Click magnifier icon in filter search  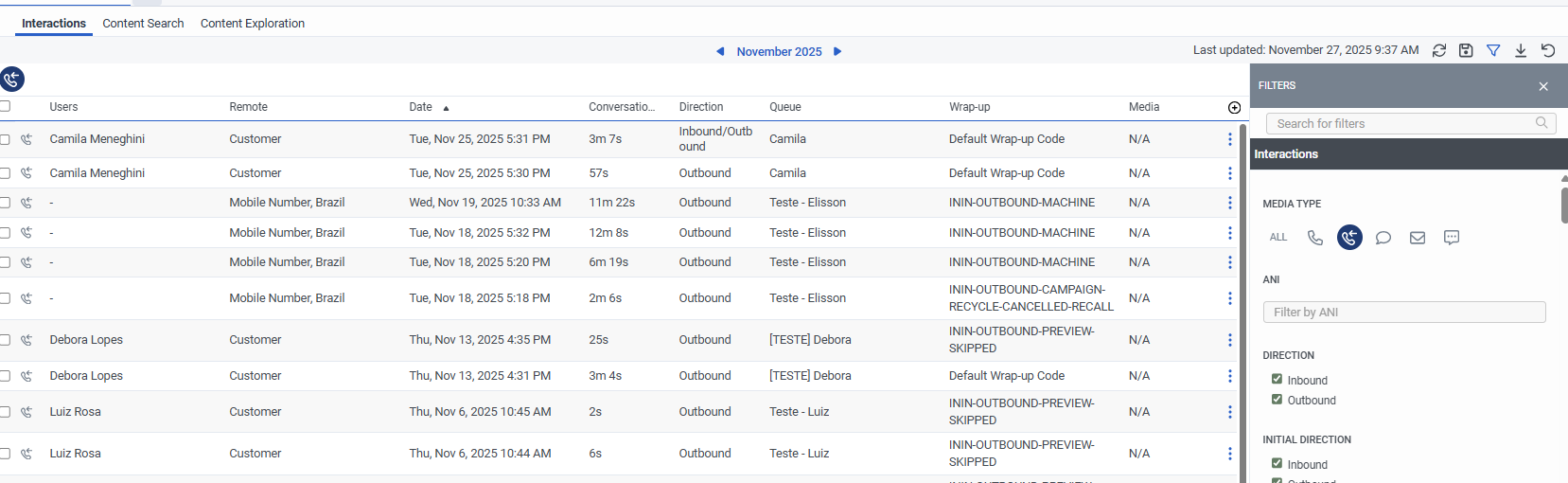tap(1542, 123)
